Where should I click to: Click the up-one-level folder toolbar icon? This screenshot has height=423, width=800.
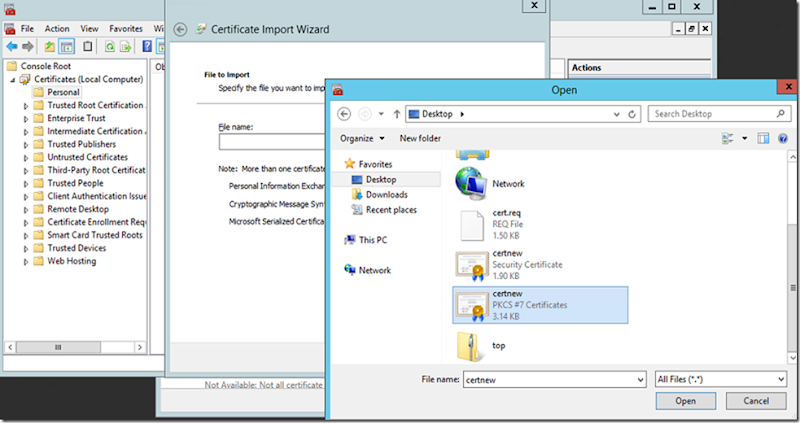point(50,47)
